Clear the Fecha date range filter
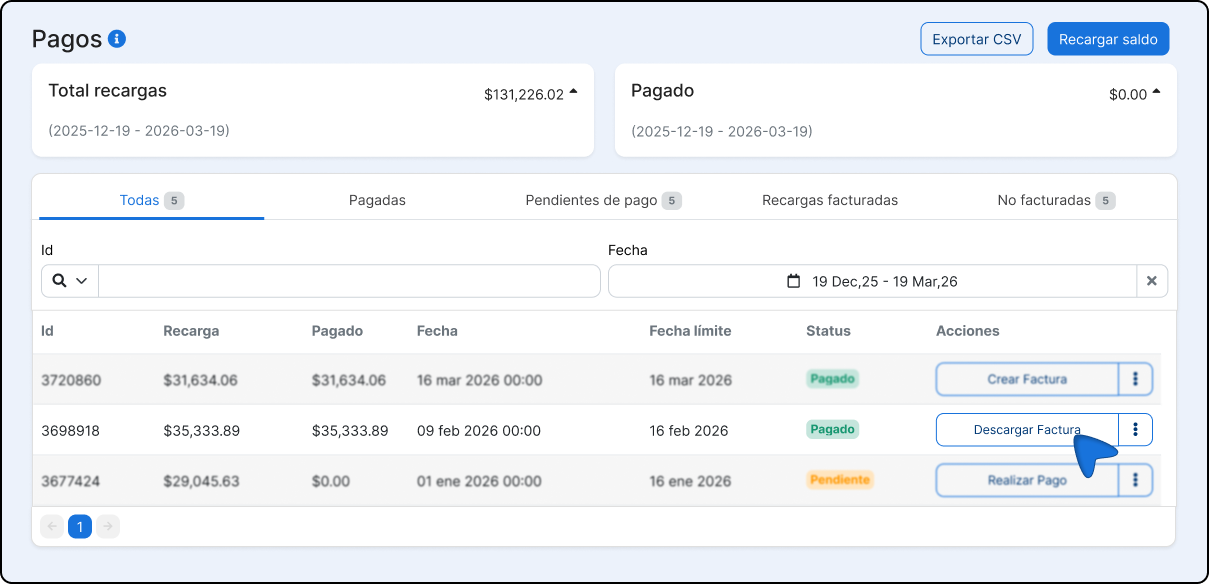The width and height of the screenshot is (1209, 584). pos(1151,281)
